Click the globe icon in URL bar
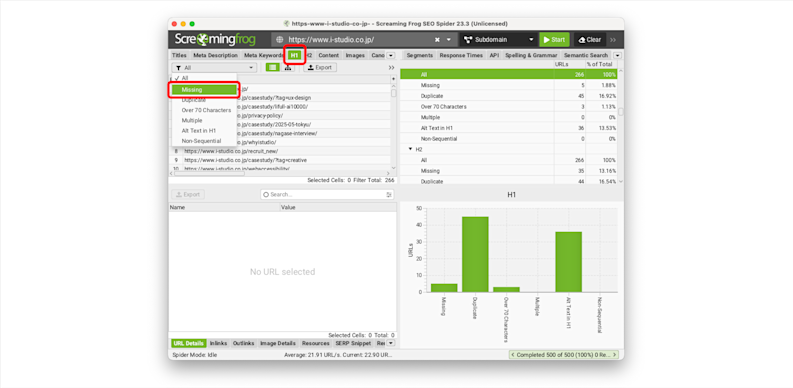 click(x=280, y=39)
